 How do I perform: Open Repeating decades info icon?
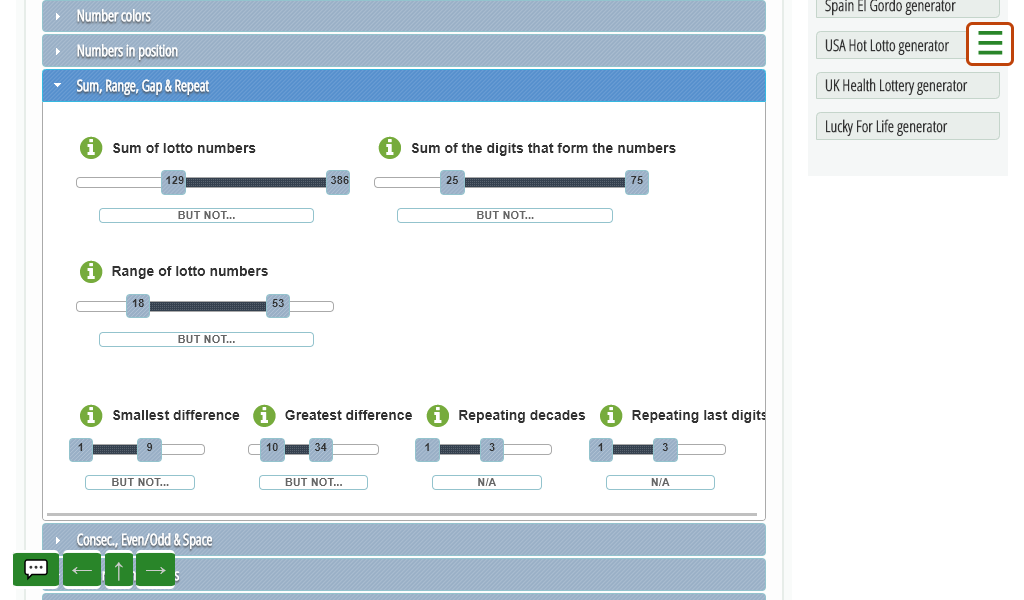click(x=438, y=415)
